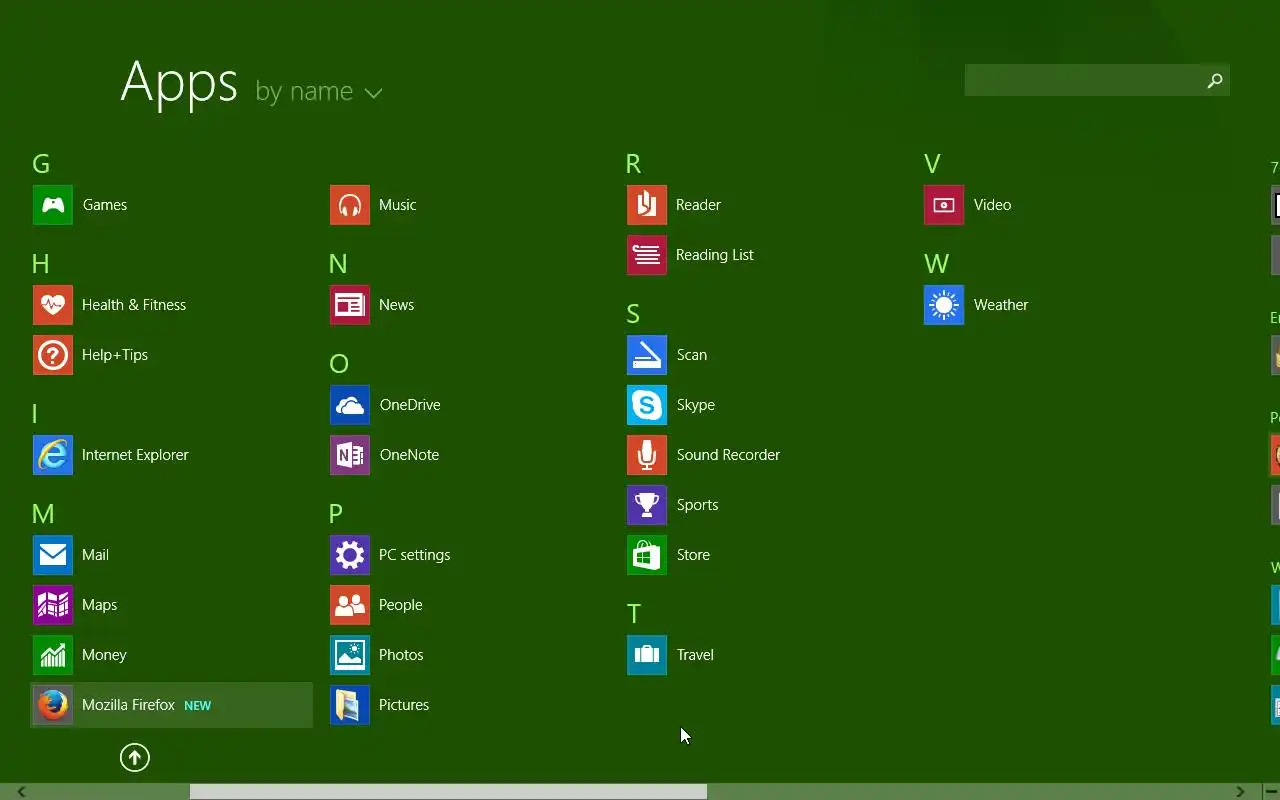Click the horizontal scrollbar thumb
This screenshot has height=800, width=1280.
point(448,792)
